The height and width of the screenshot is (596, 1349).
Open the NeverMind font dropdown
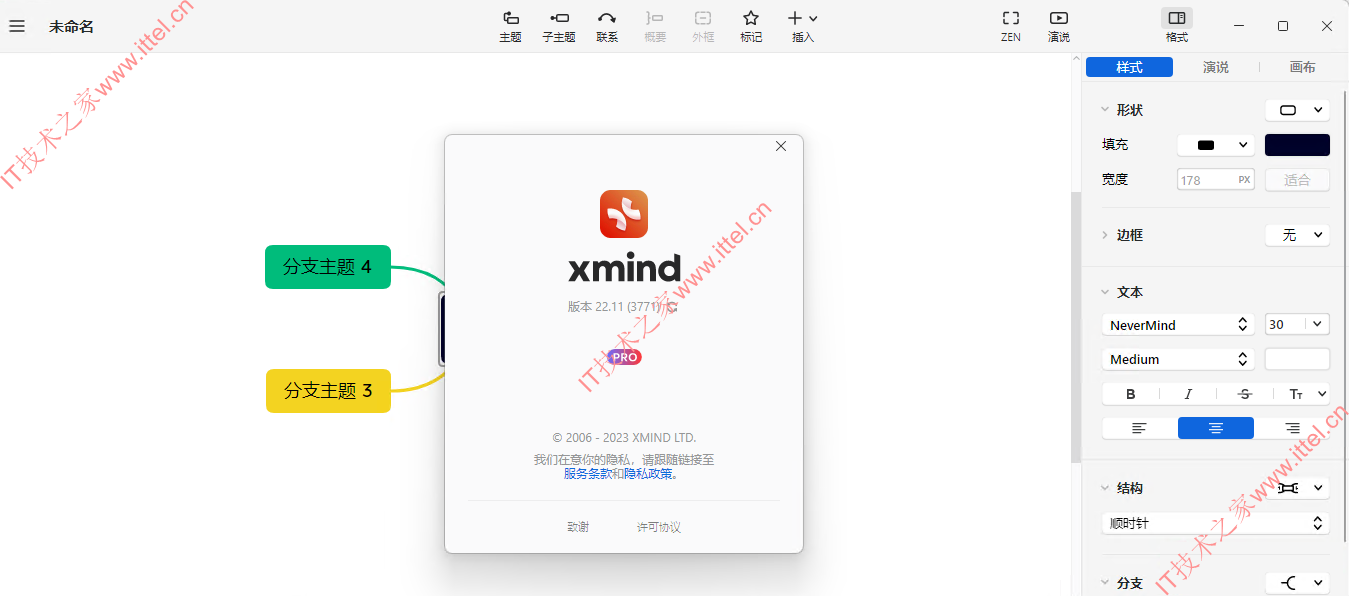tap(1179, 325)
